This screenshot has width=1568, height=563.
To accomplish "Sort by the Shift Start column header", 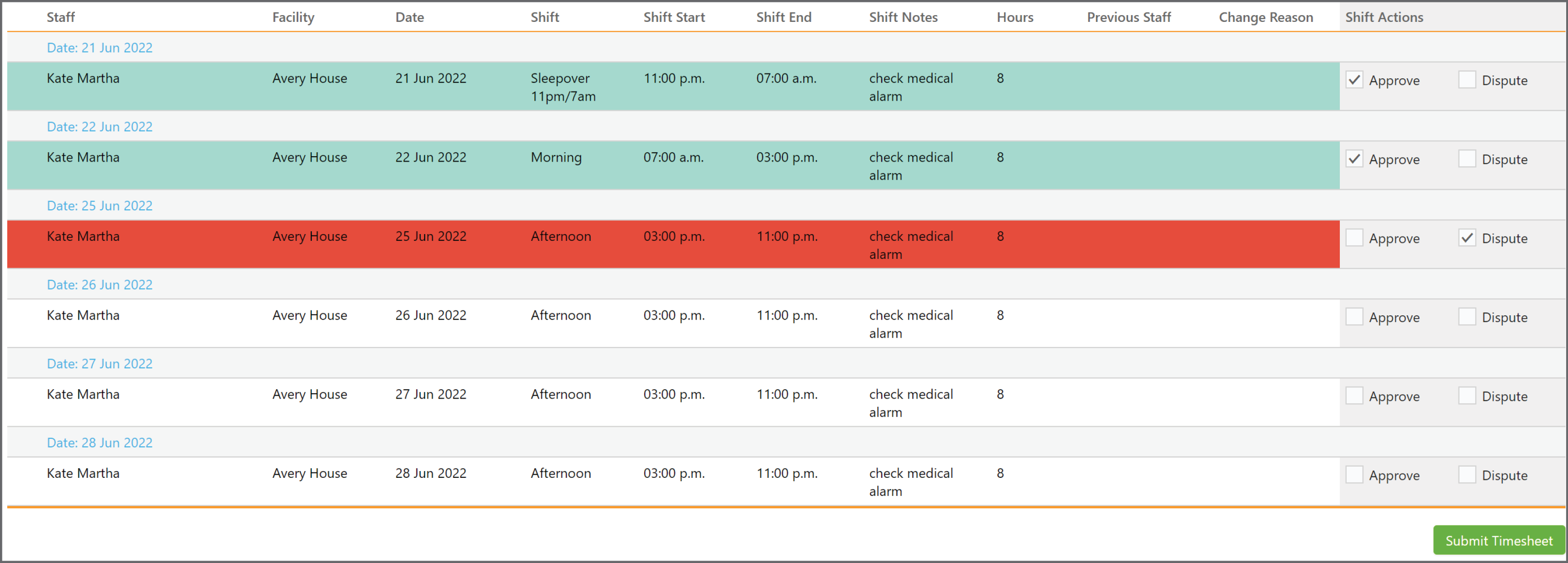I will pos(674,17).
